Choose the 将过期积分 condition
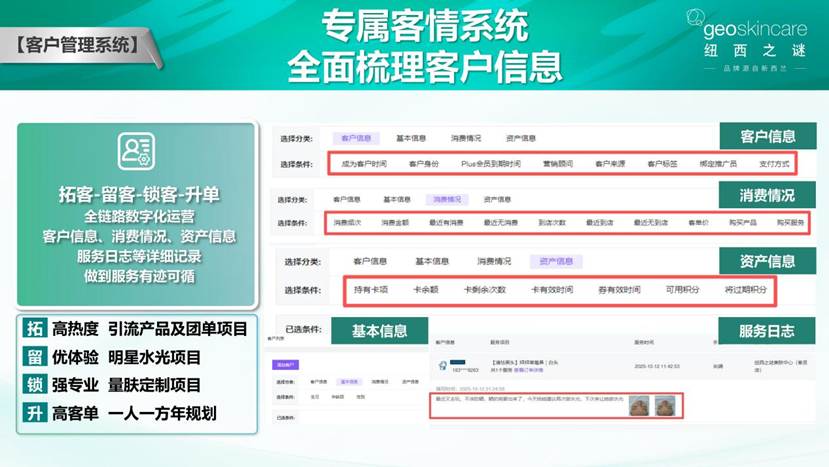This screenshot has height=467, width=829. point(745,290)
